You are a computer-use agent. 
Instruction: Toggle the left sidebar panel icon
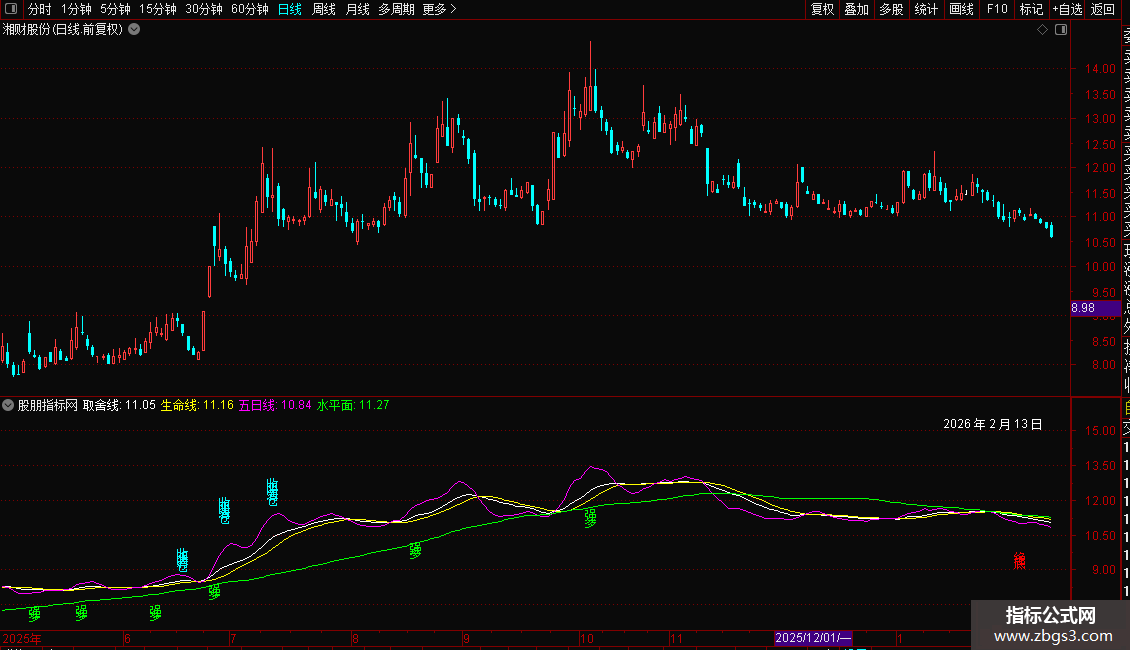click(9, 9)
